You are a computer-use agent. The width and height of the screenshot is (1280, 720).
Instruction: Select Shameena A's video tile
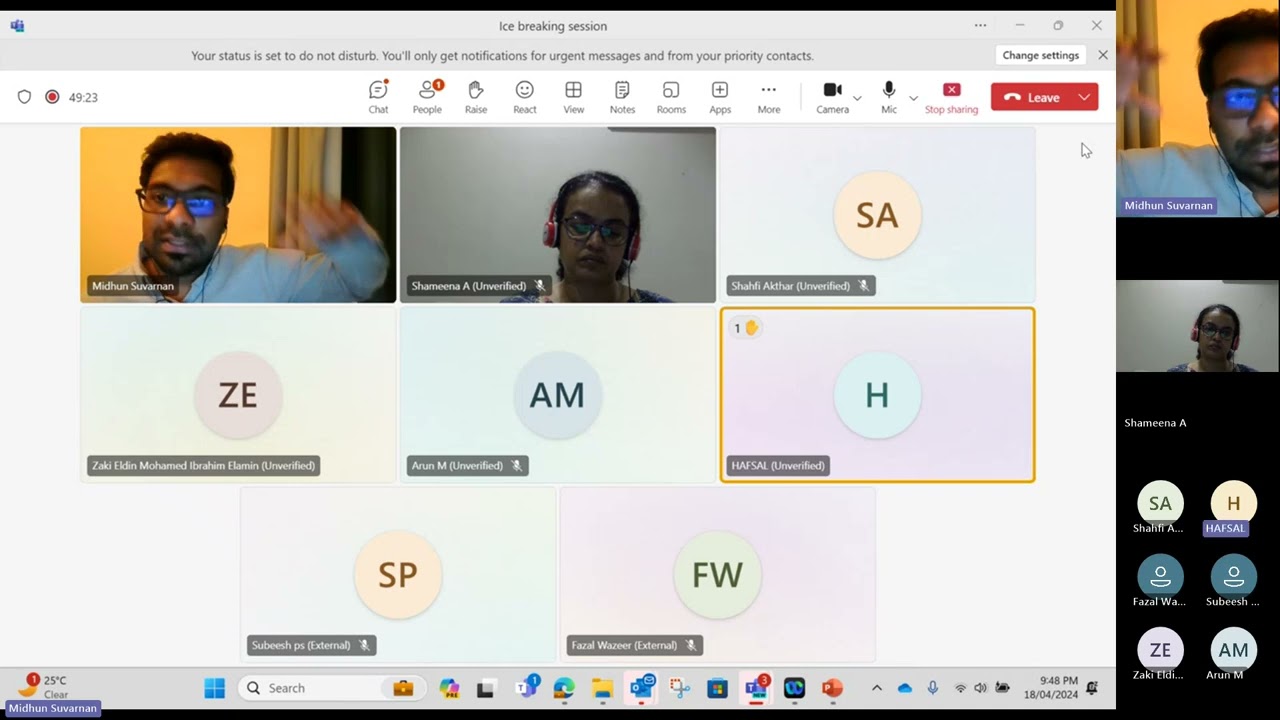pyautogui.click(x=558, y=214)
